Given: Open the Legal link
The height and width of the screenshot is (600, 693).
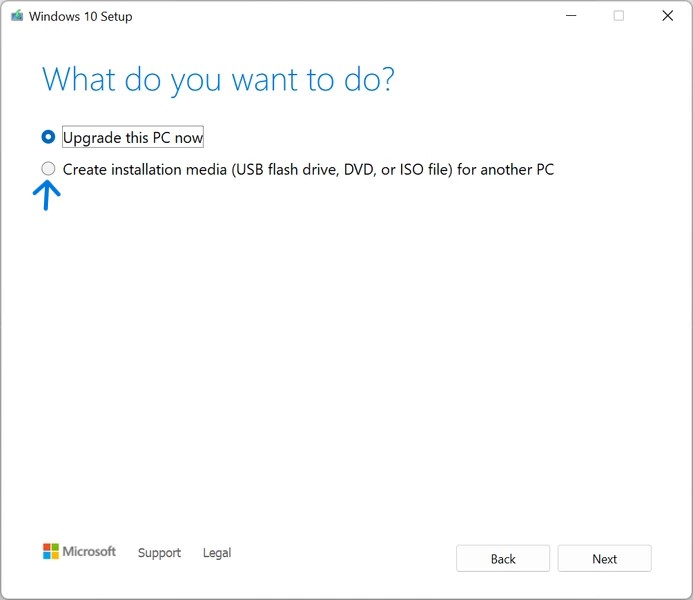Looking at the screenshot, I should pyautogui.click(x=217, y=552).
